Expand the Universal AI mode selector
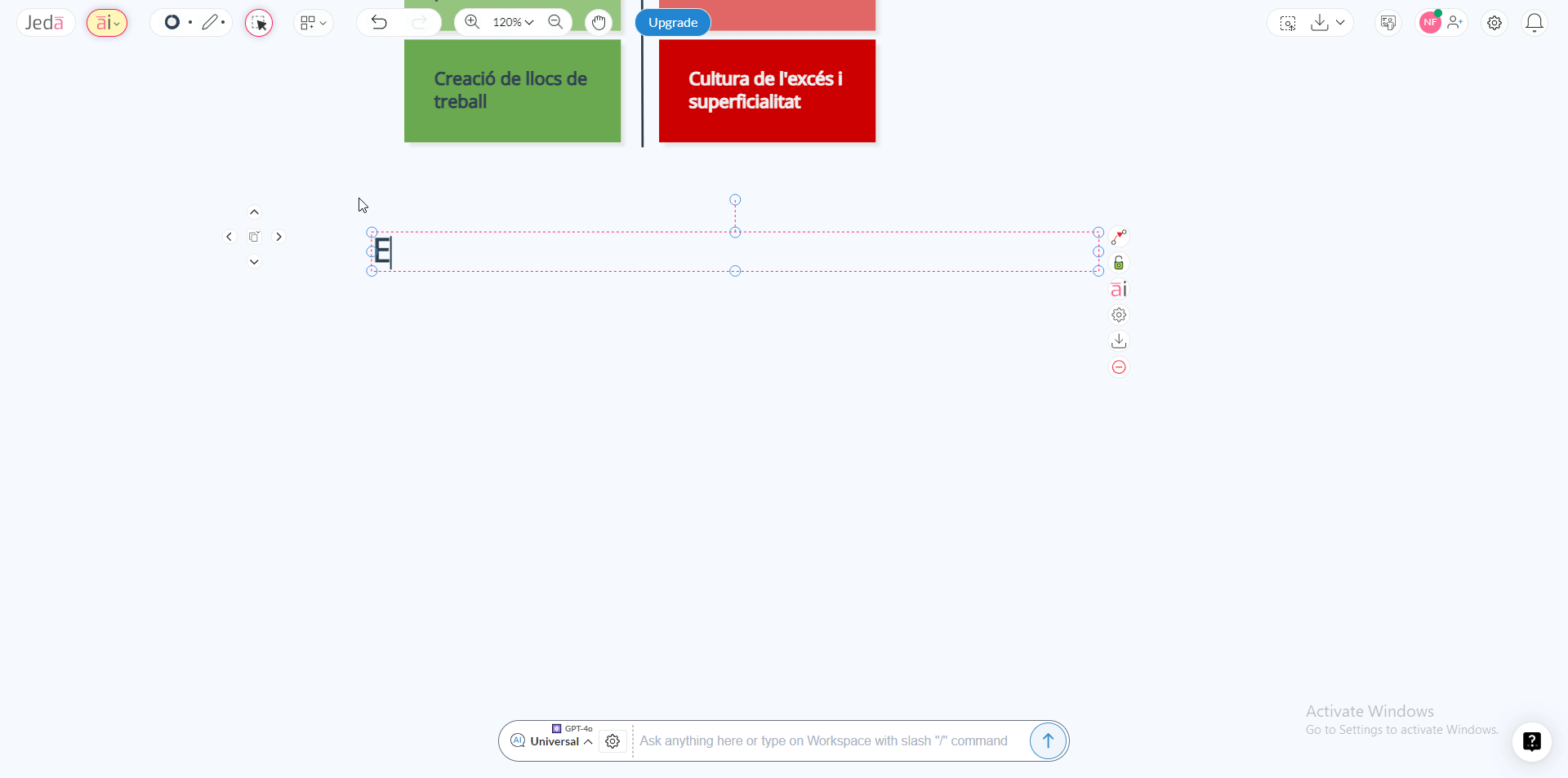The width and height of the screenshot is (1568, 778). click(x=561, y=741)
